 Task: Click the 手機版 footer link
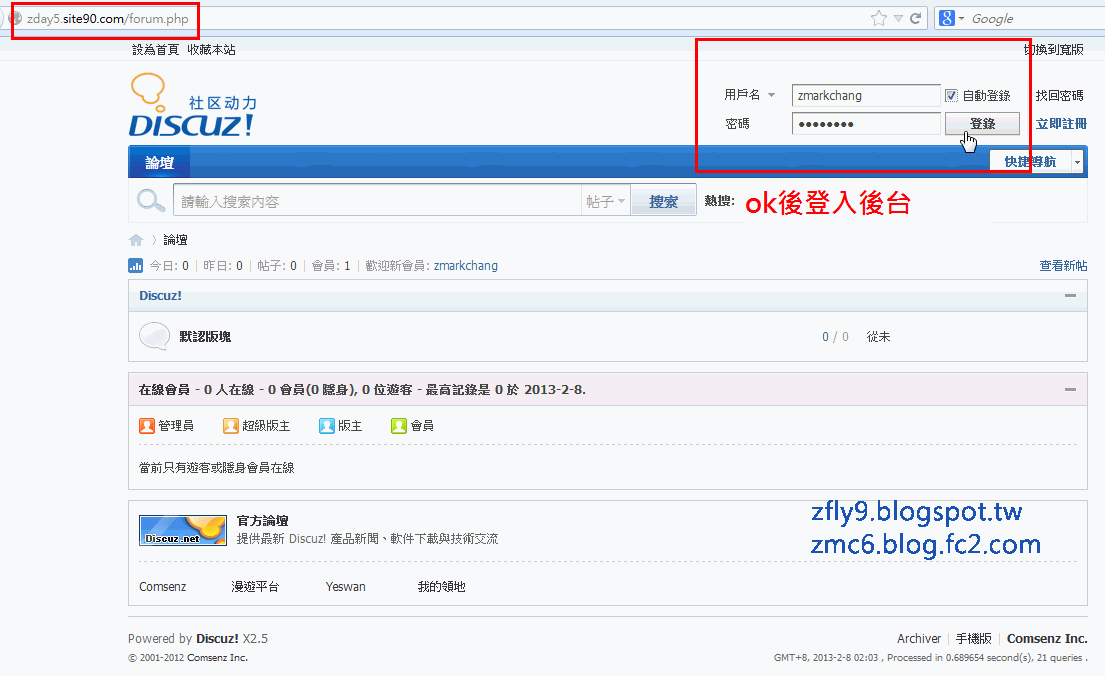coord(974,639)
